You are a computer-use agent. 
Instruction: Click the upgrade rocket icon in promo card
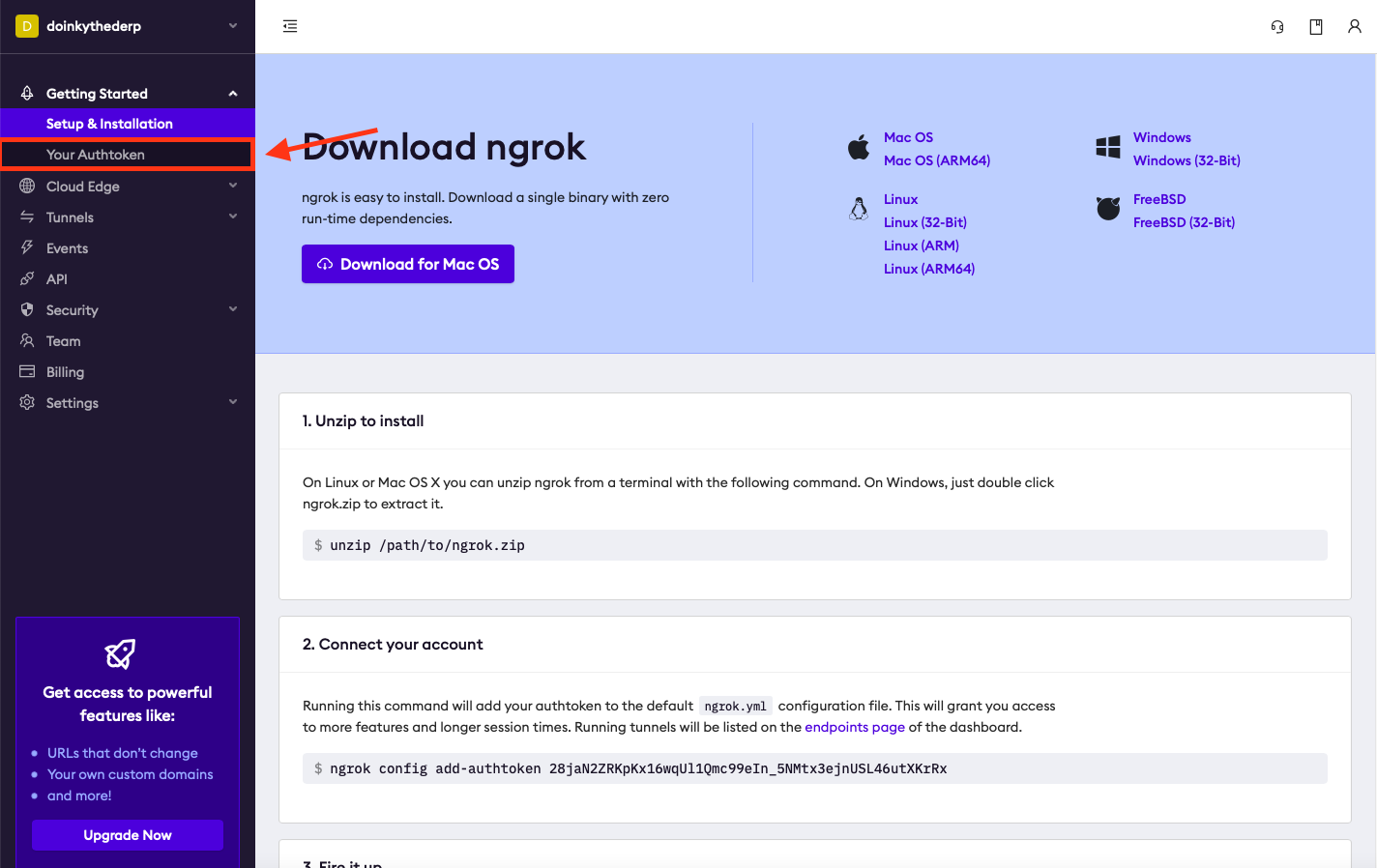[x=120, y=654]
